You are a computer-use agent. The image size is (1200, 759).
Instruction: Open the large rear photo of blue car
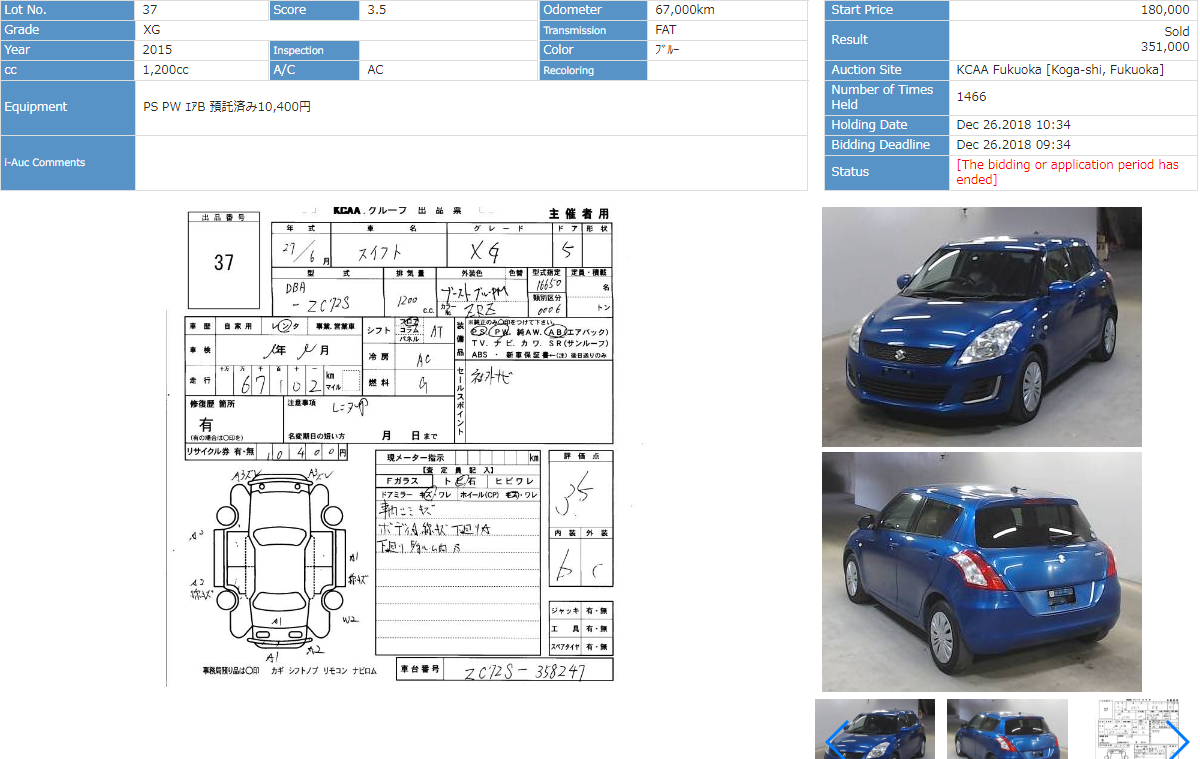pos(981,571)
